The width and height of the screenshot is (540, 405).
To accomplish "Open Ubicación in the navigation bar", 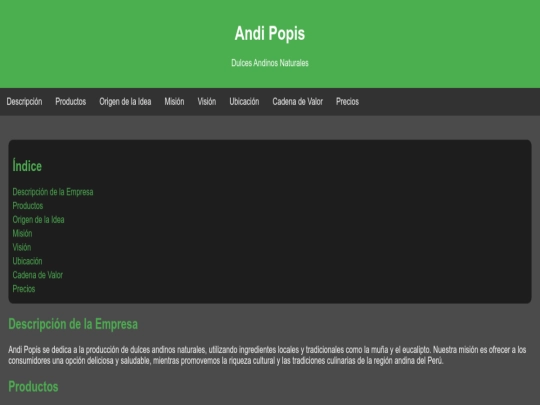I will pyautogui.click(x=244, y=102).
